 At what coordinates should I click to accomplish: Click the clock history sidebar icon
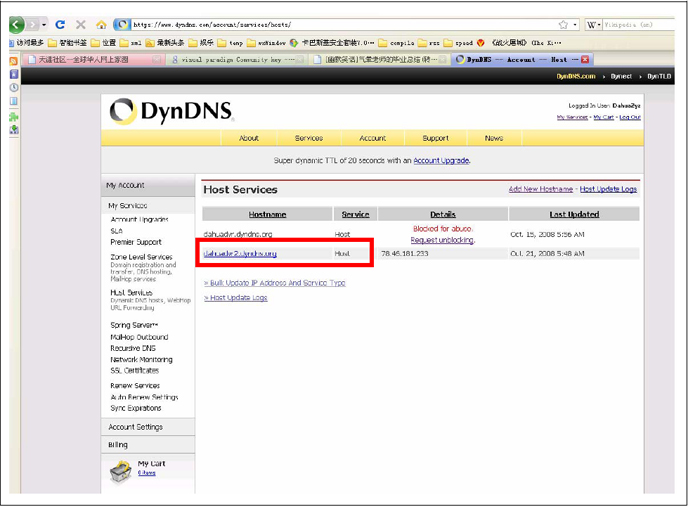tap(14, 87)
